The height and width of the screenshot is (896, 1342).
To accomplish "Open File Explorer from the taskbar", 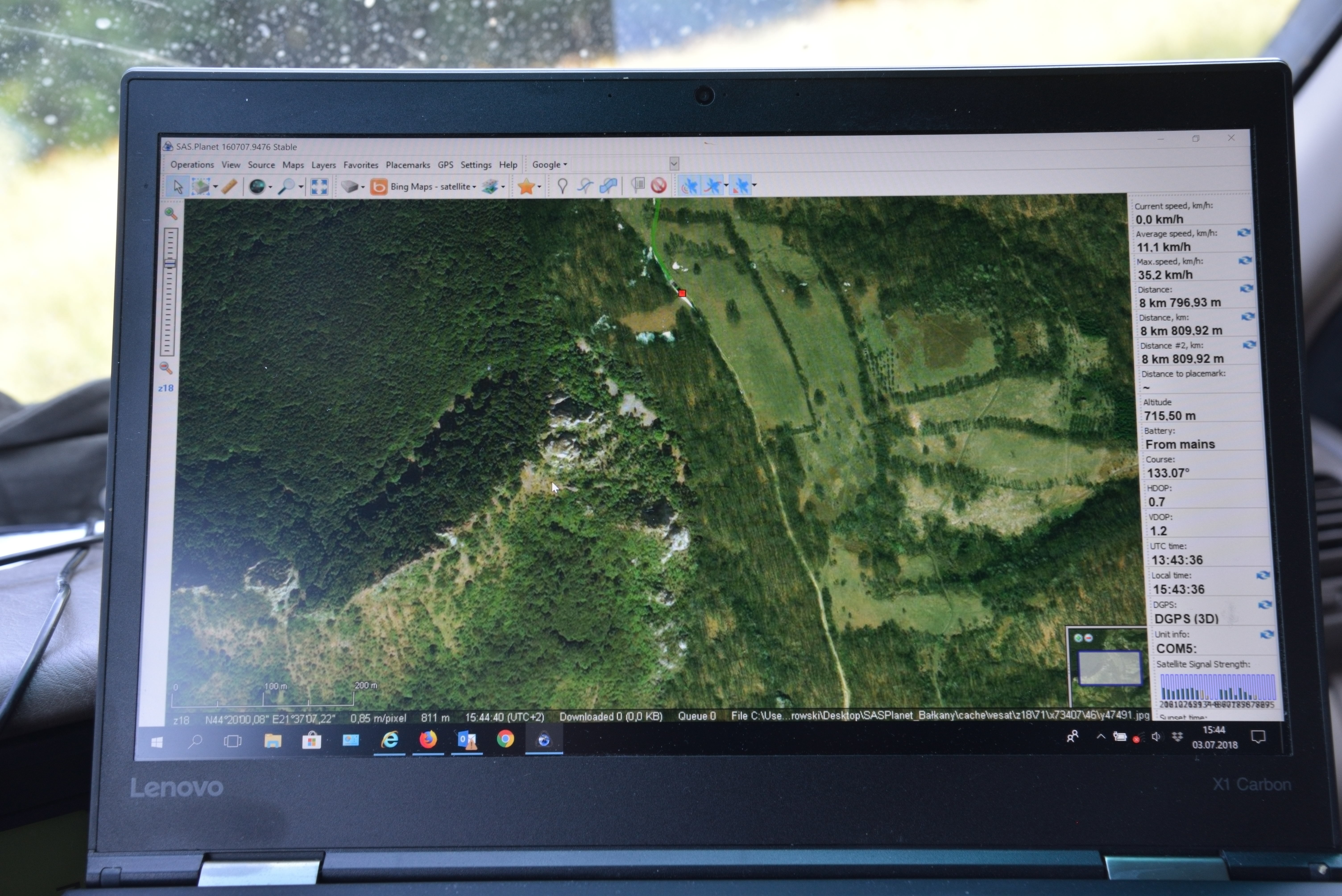I will point(273,741).
